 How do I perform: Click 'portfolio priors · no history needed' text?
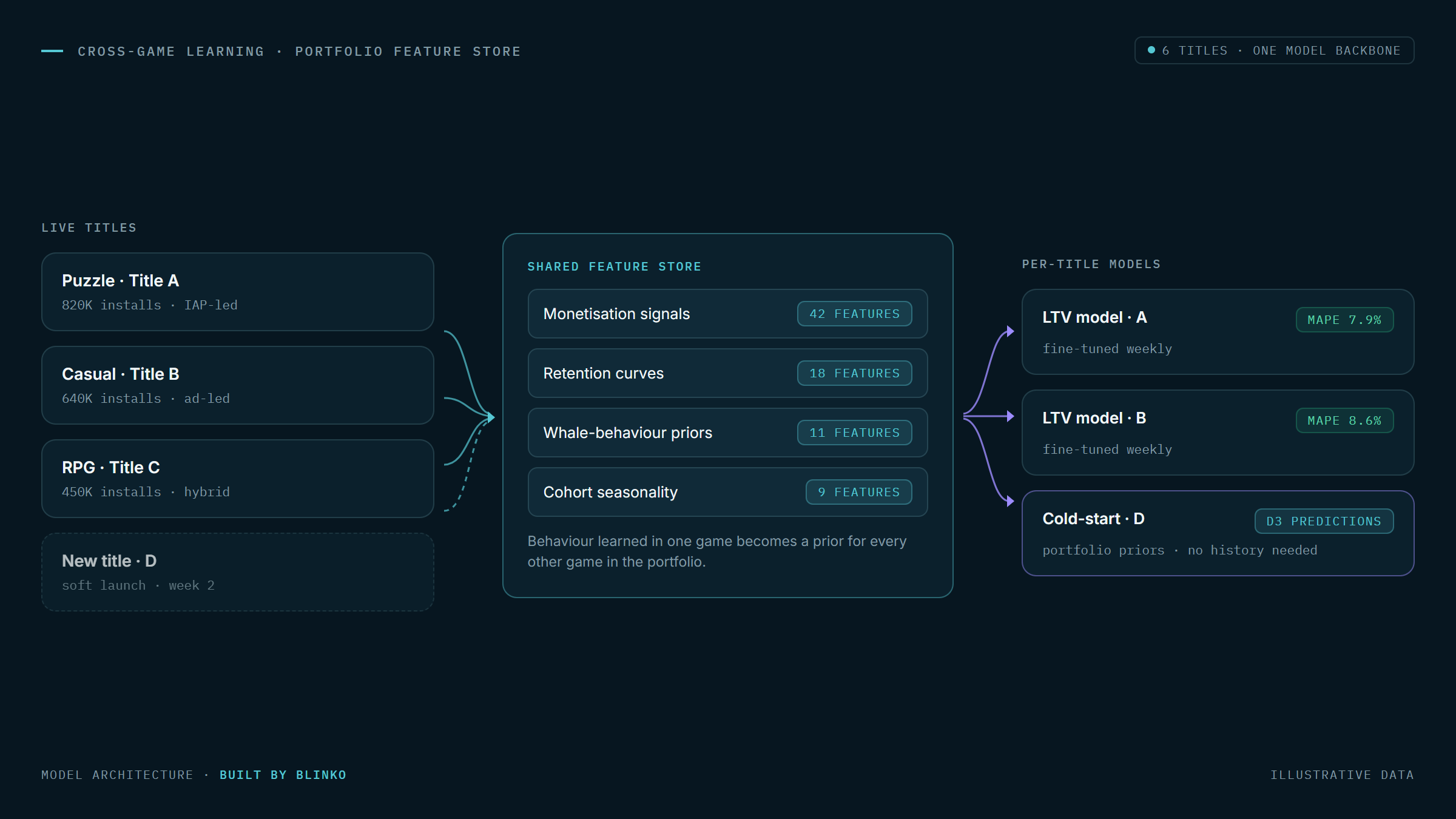tap(1179, 550)
